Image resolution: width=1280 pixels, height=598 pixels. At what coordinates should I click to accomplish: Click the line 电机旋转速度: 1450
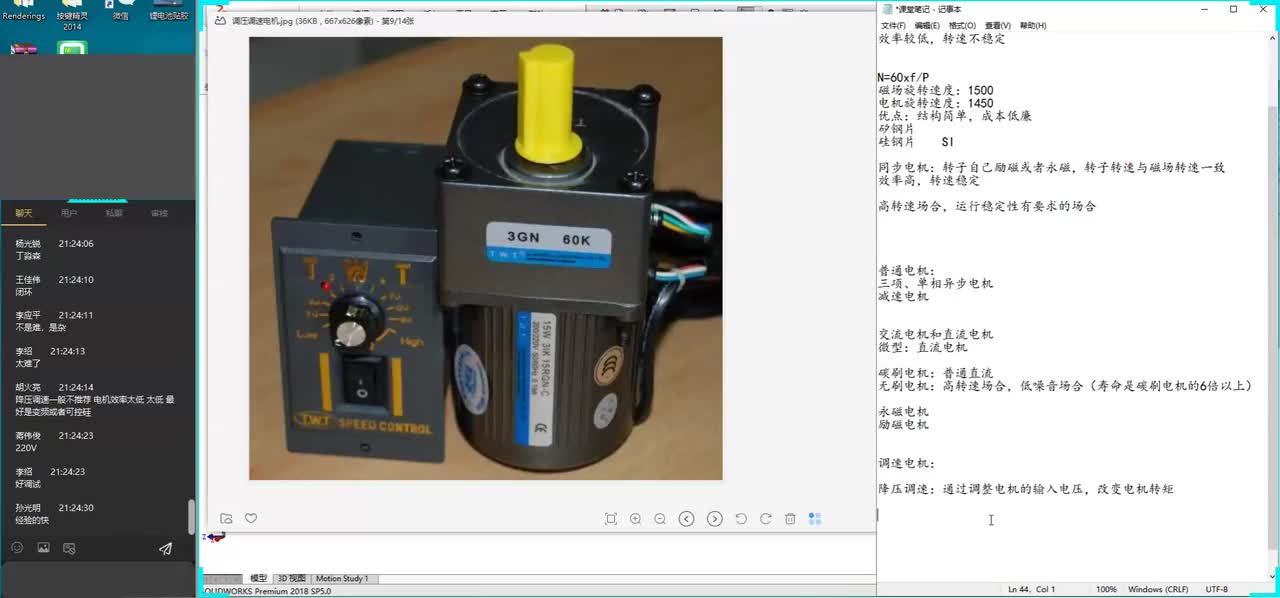[x=936, y=103]
